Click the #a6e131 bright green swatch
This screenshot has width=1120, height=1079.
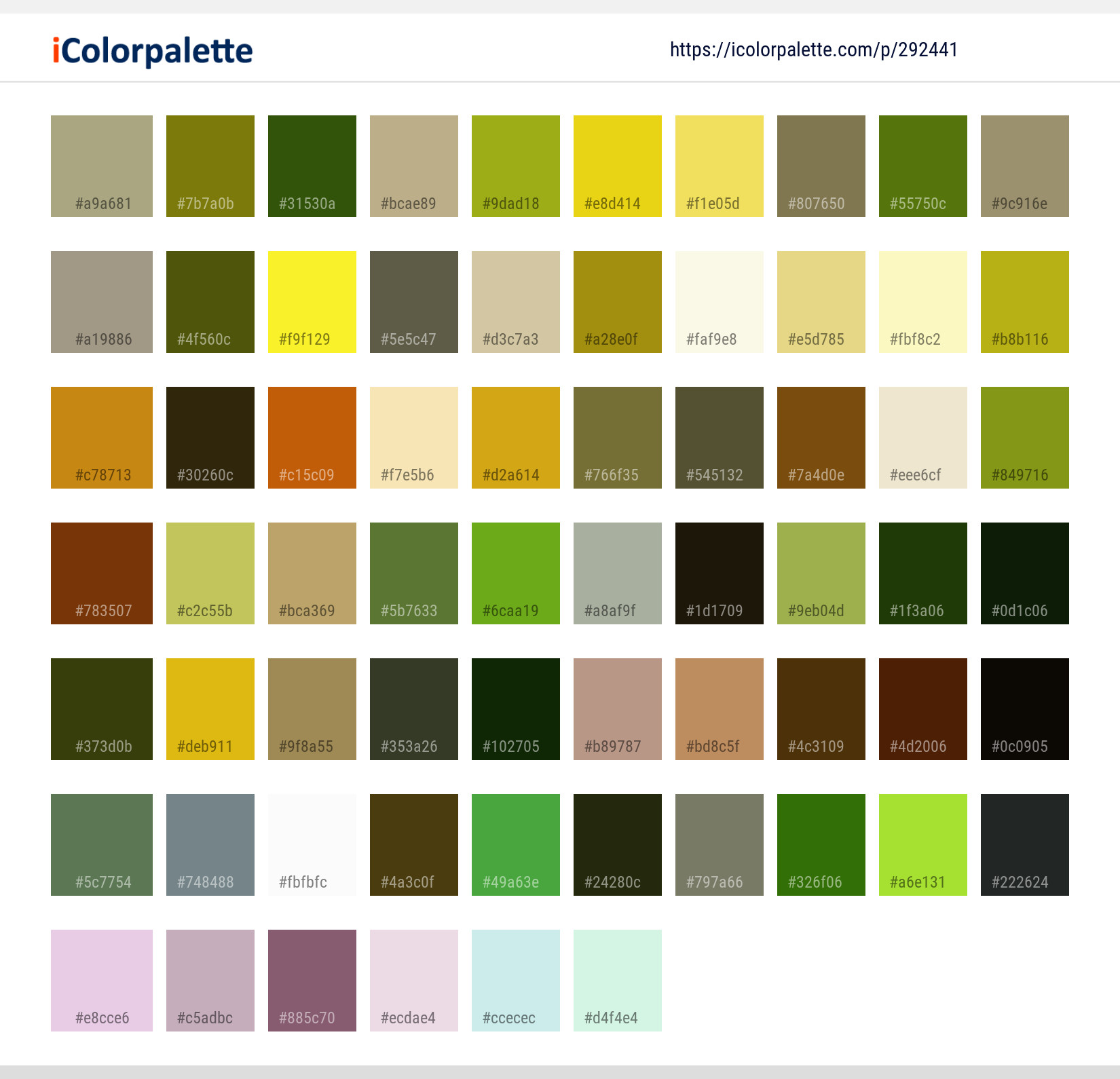922,844
